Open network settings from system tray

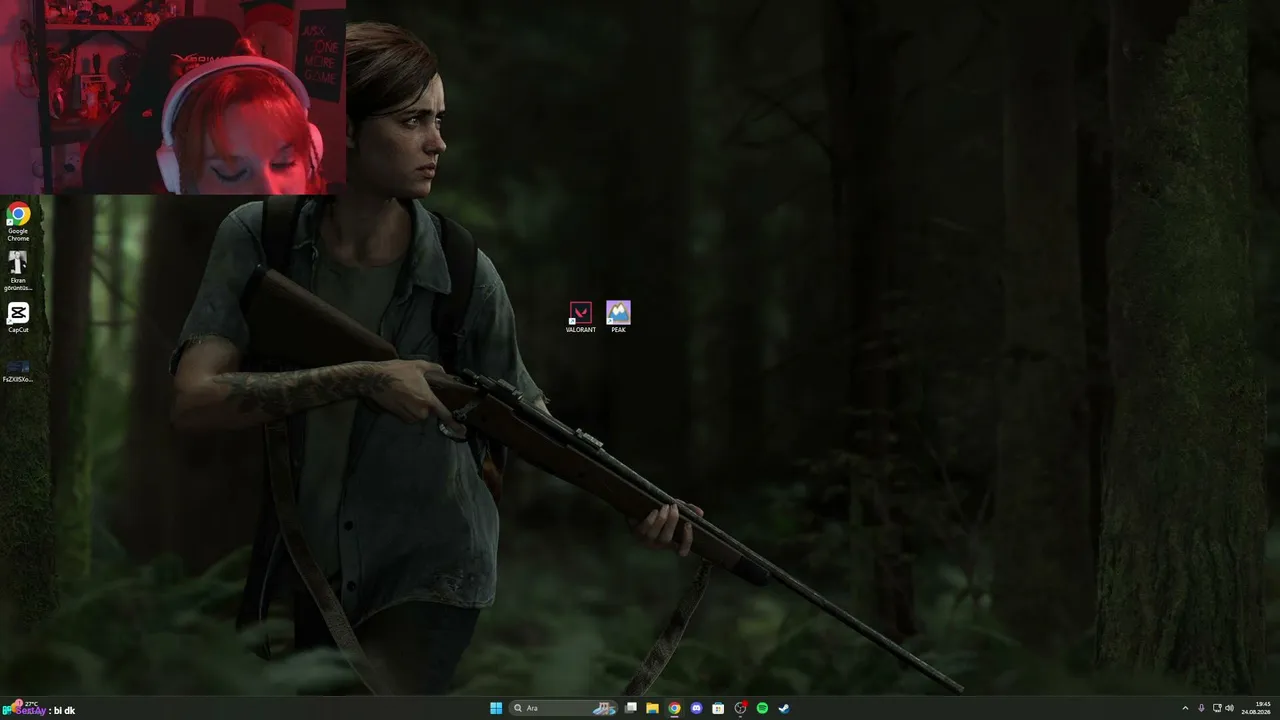click(x=1216, y=708)
